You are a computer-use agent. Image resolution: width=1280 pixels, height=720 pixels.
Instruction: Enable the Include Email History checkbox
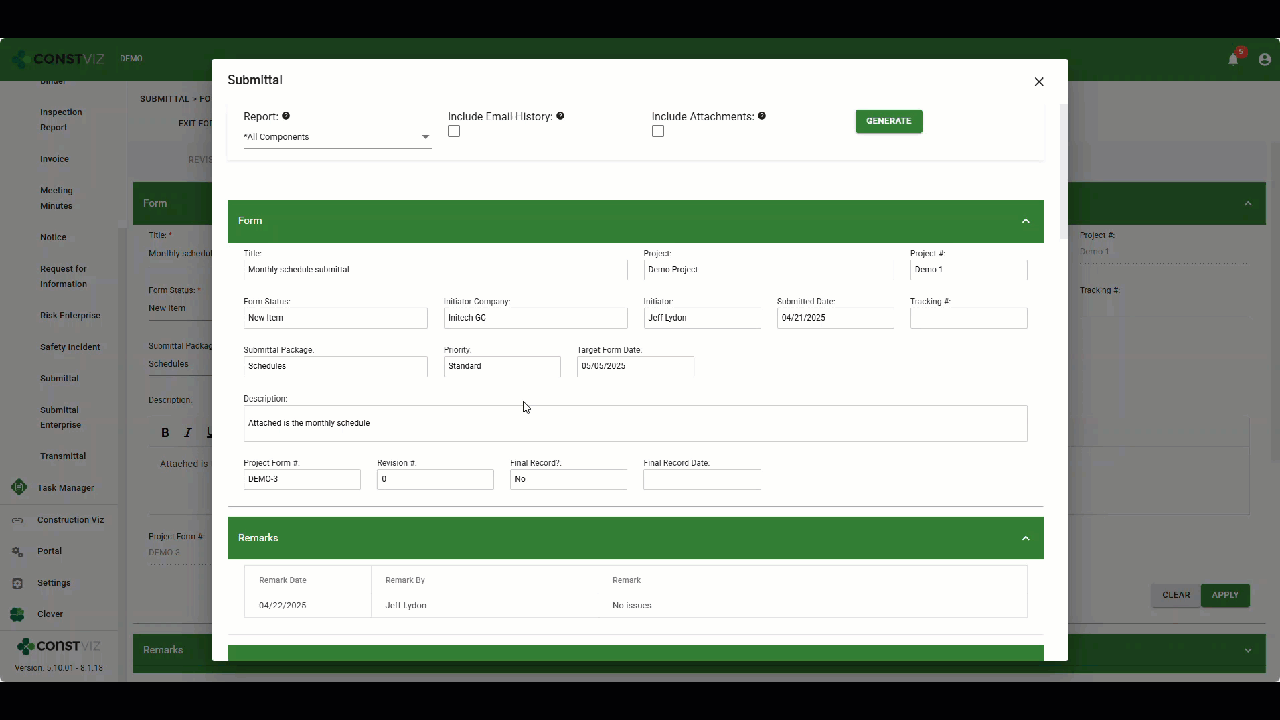454,131
